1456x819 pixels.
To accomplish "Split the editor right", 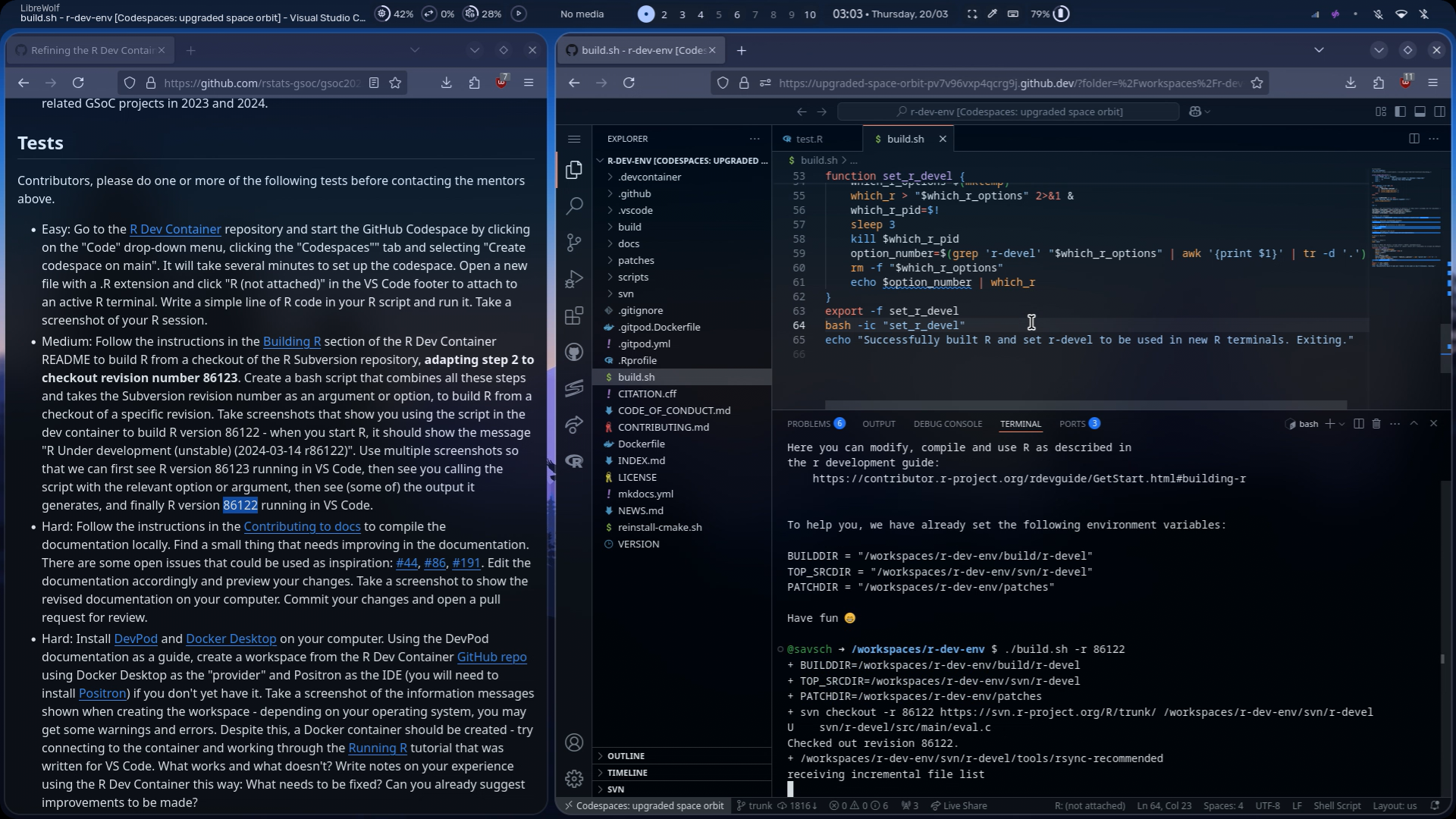I will 1414,139.
